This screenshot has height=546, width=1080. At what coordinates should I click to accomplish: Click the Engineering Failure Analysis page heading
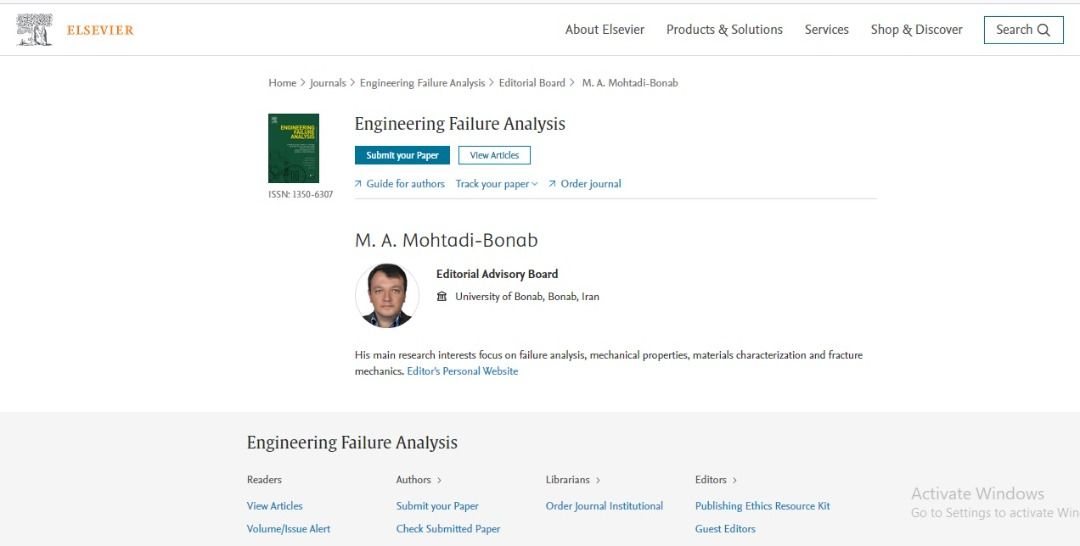[x=460, y=124]
